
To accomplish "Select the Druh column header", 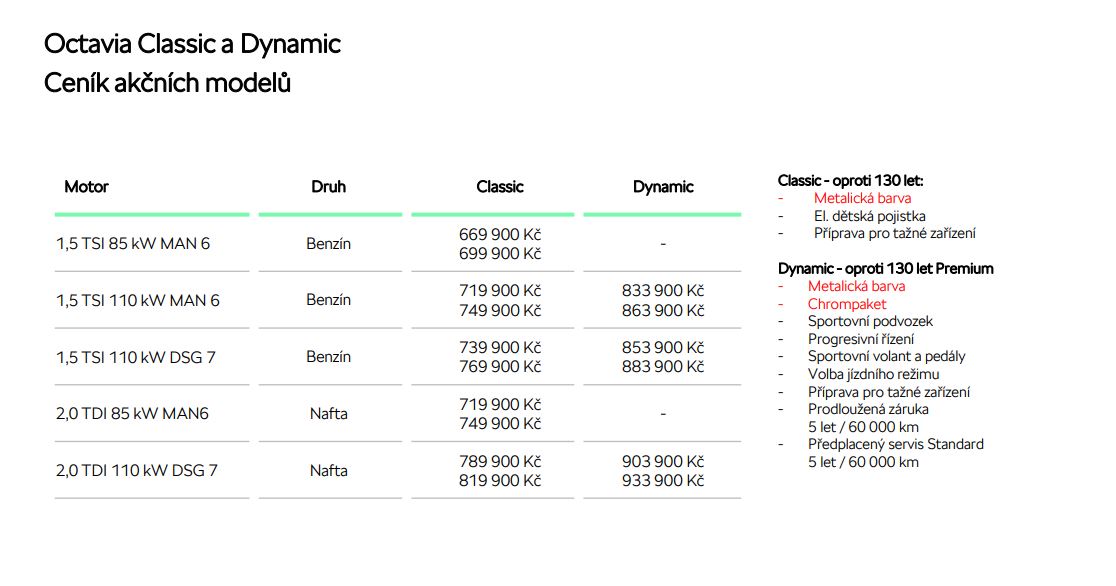I will (328, 187).
